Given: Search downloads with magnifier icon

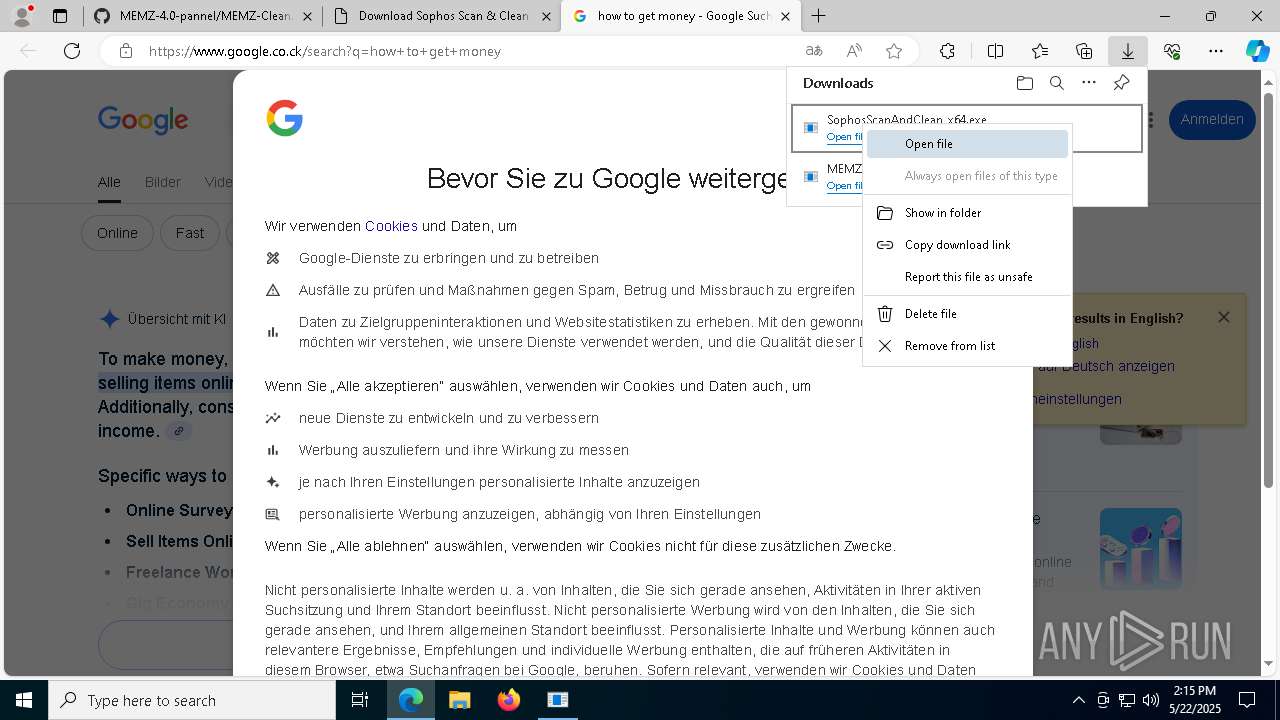Looking at the screenshot, I should point(1056,83).
